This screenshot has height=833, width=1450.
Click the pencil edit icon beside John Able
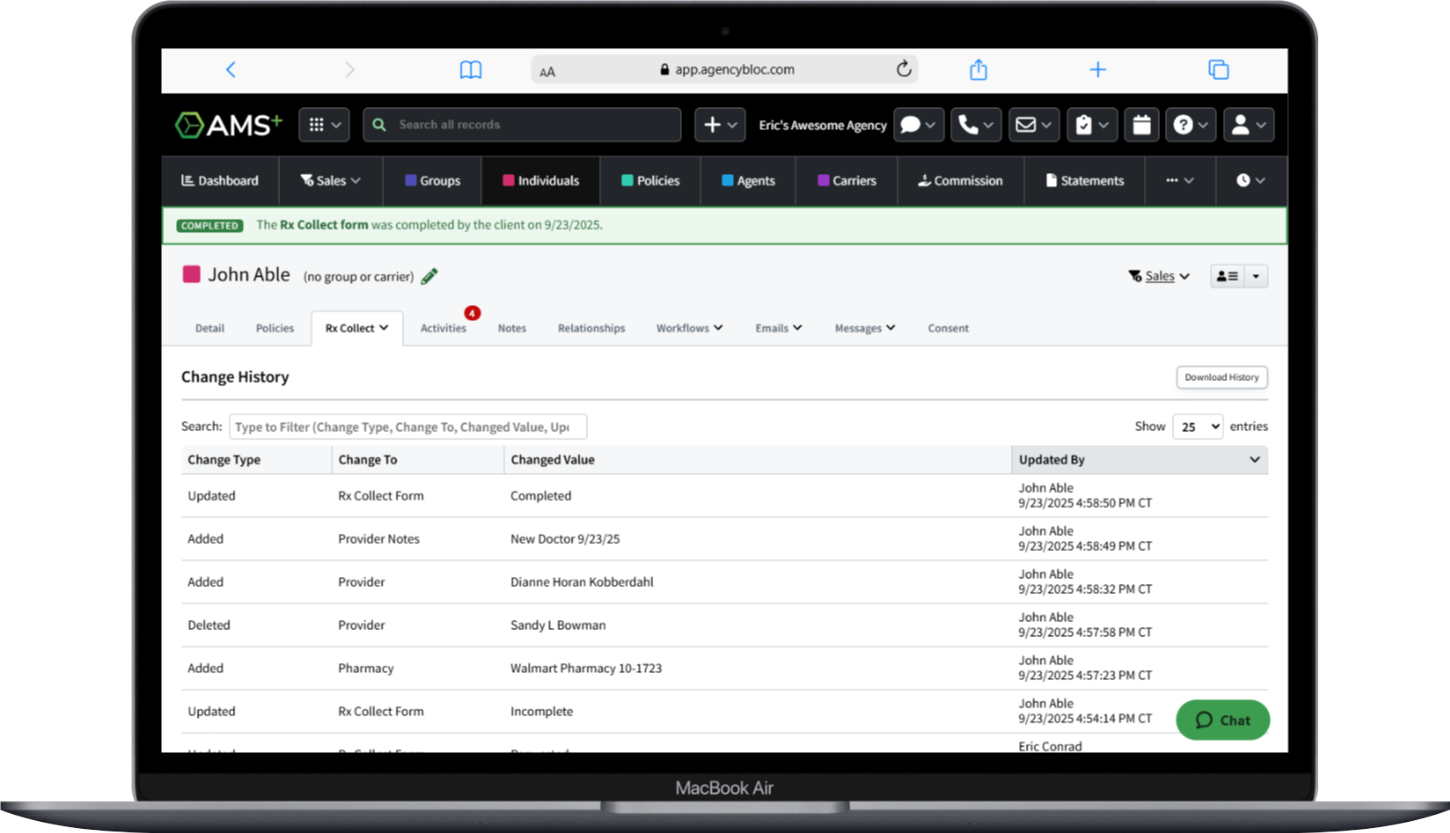tap(429, 275)
